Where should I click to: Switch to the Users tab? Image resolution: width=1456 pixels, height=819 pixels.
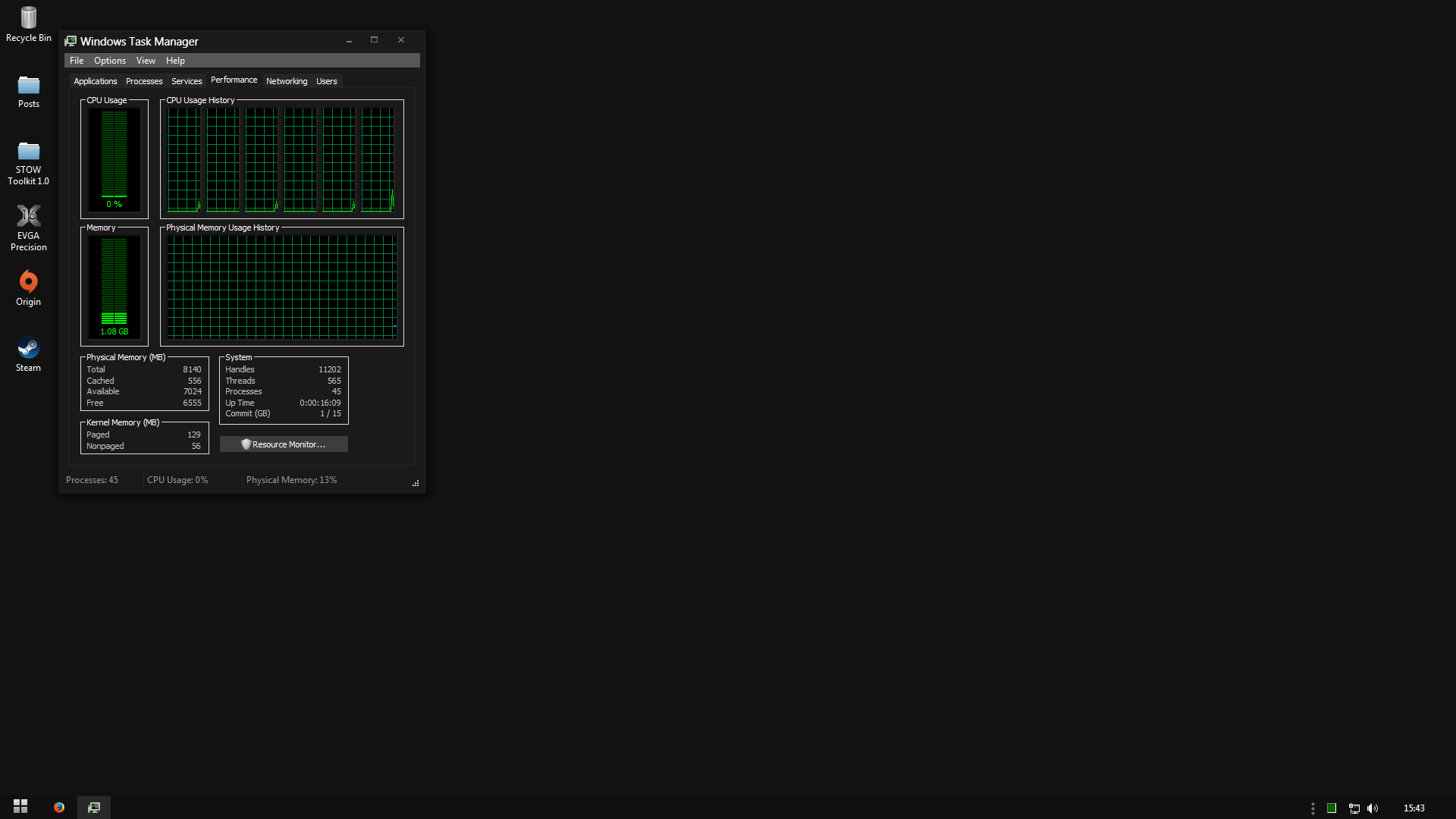pyautogui.click(x=327, y=81)
